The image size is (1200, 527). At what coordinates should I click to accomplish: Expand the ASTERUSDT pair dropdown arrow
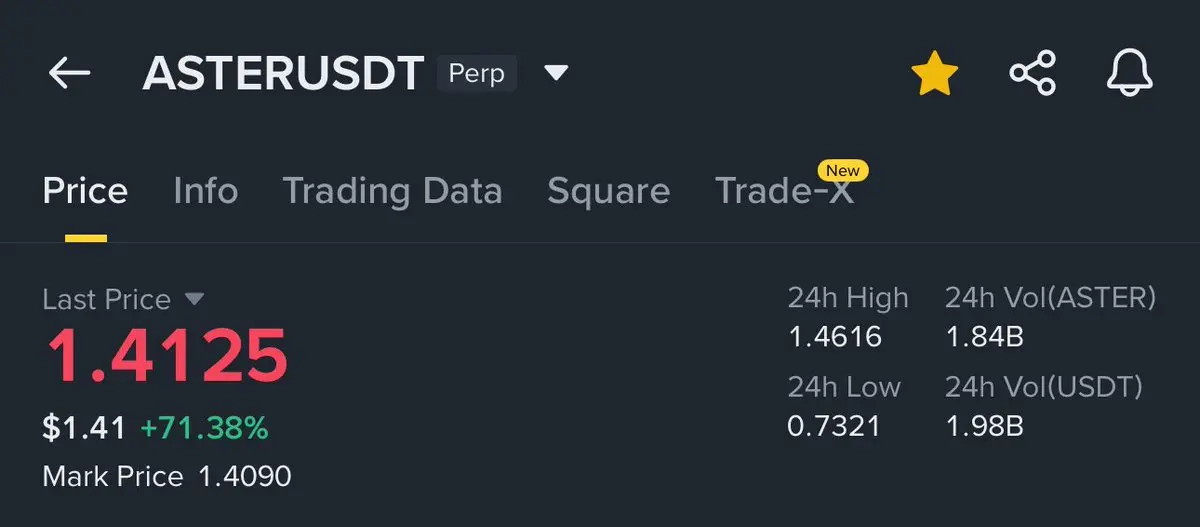coord(556,74)
